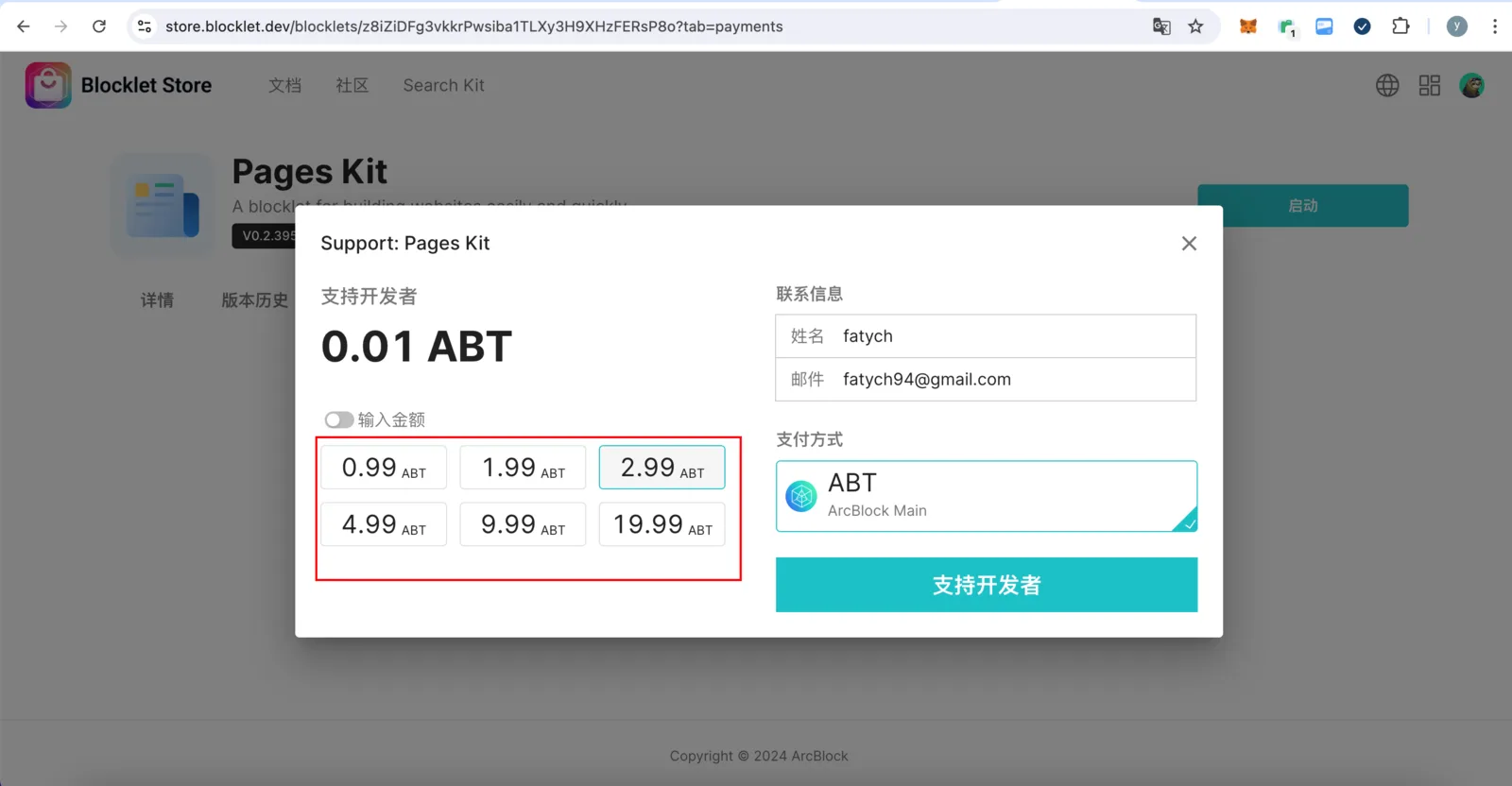
Task: Reload the current page
Action: [99, 26]
